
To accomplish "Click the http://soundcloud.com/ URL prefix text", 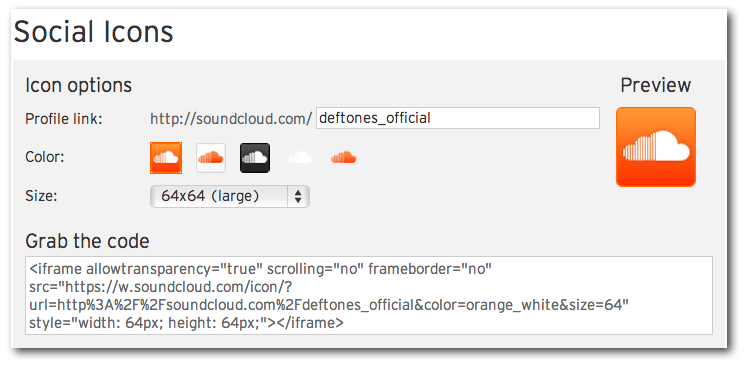I will click(231, 119).
